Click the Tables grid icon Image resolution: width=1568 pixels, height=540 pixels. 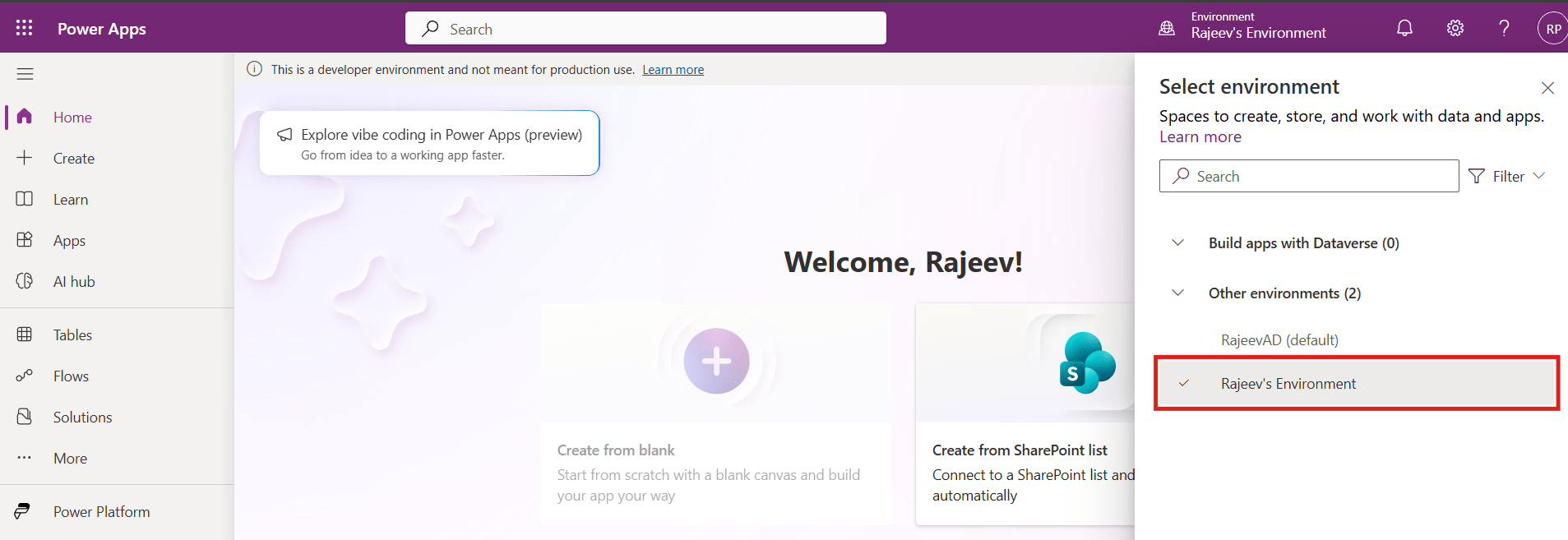point(25,334)
